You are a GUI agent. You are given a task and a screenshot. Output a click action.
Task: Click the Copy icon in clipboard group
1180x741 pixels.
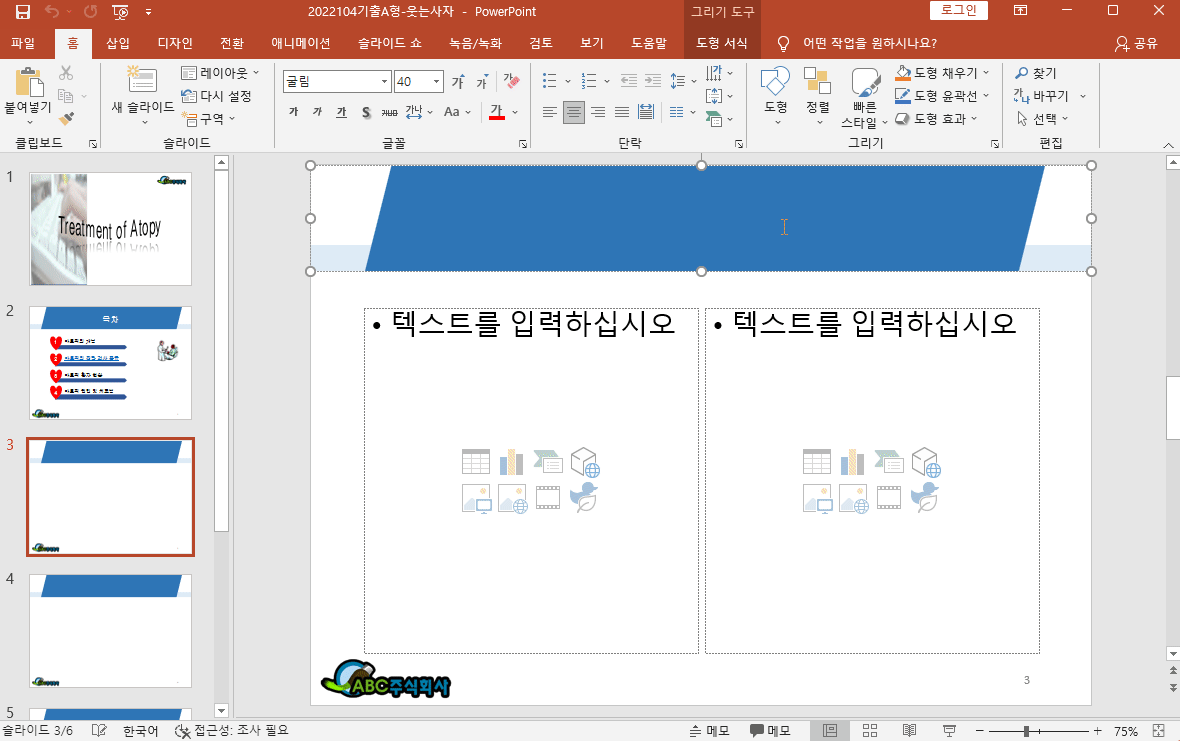pyautogui.click(x=65, y=96)
